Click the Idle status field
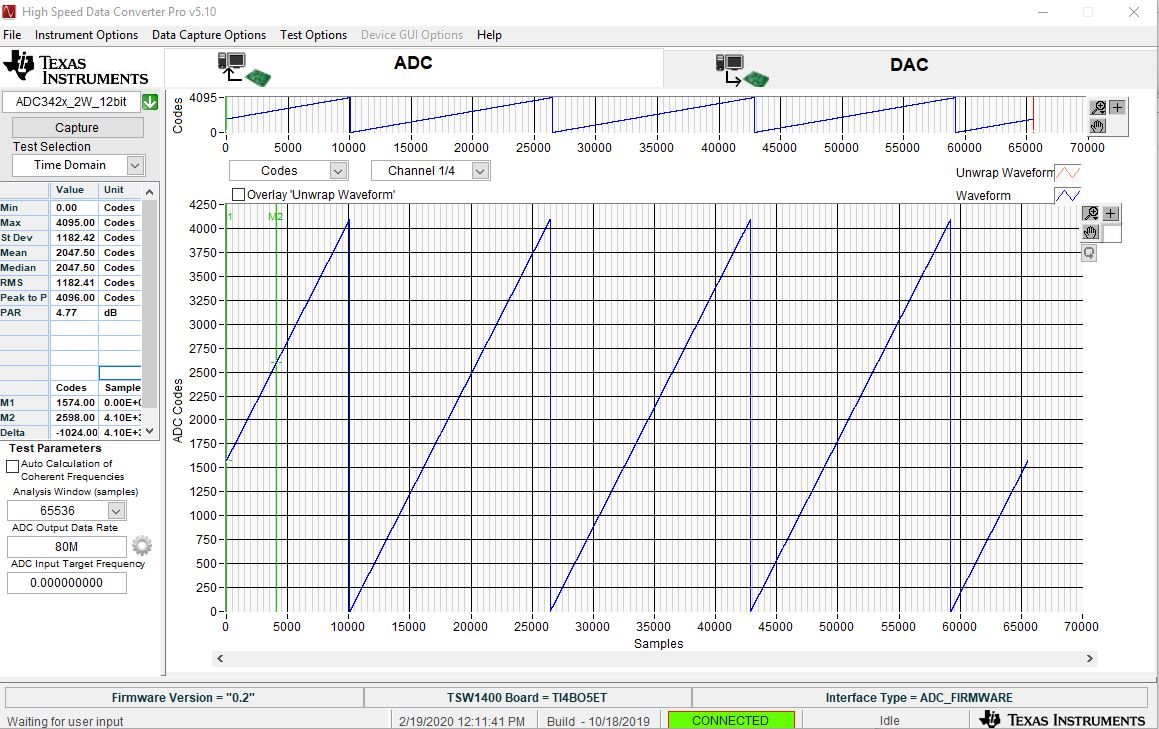This screenshot has height=729, width=1159. 889,720
